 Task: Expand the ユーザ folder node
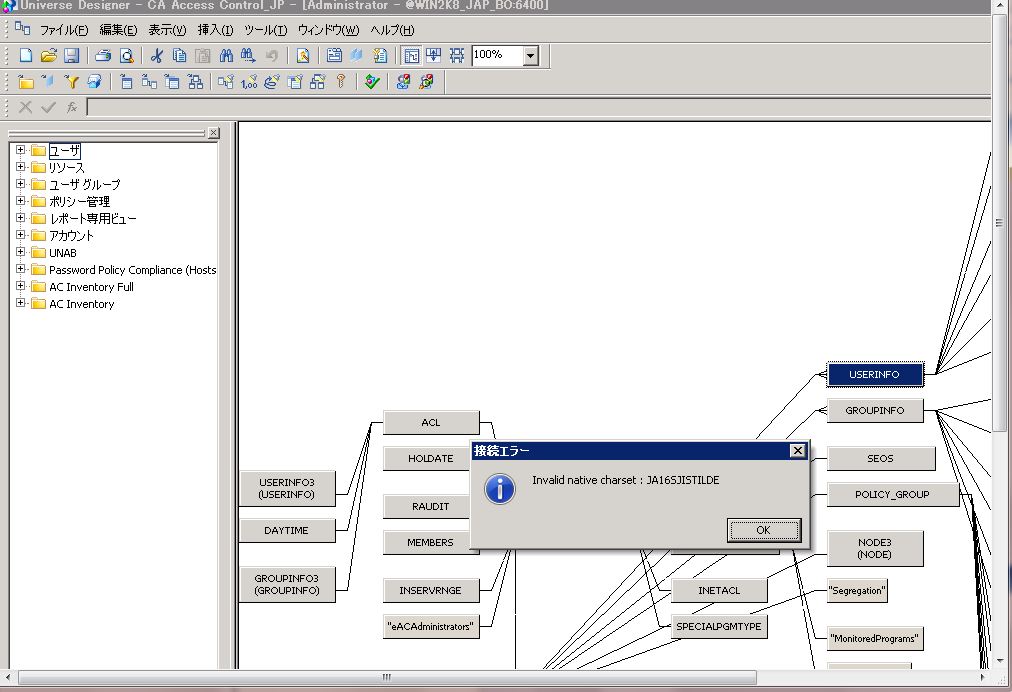[21, 150]
